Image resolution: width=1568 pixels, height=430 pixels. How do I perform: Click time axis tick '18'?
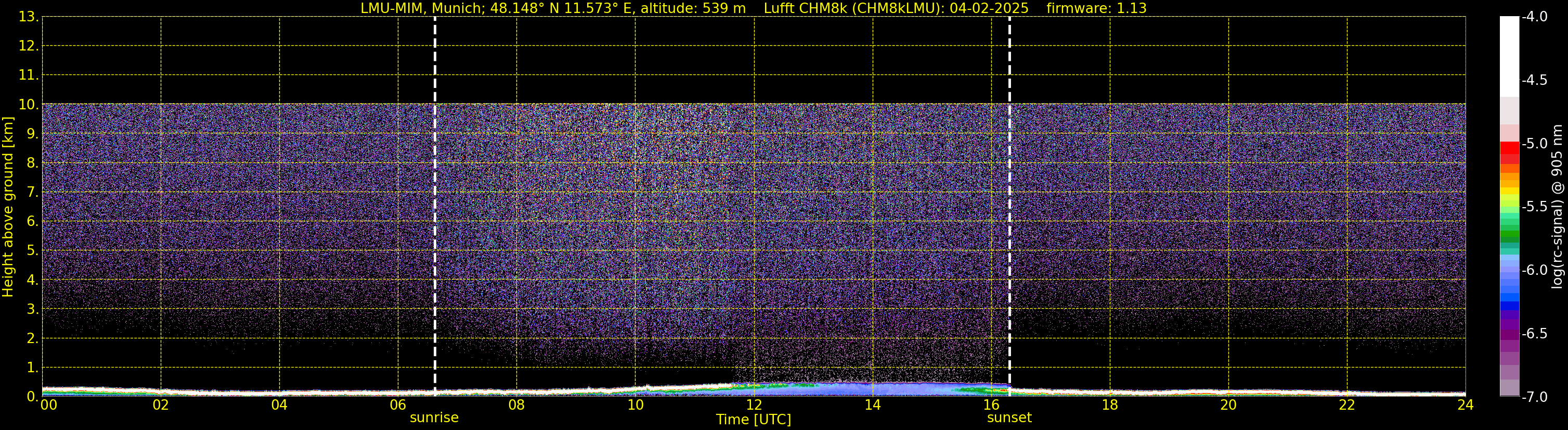click(1110, 405)
